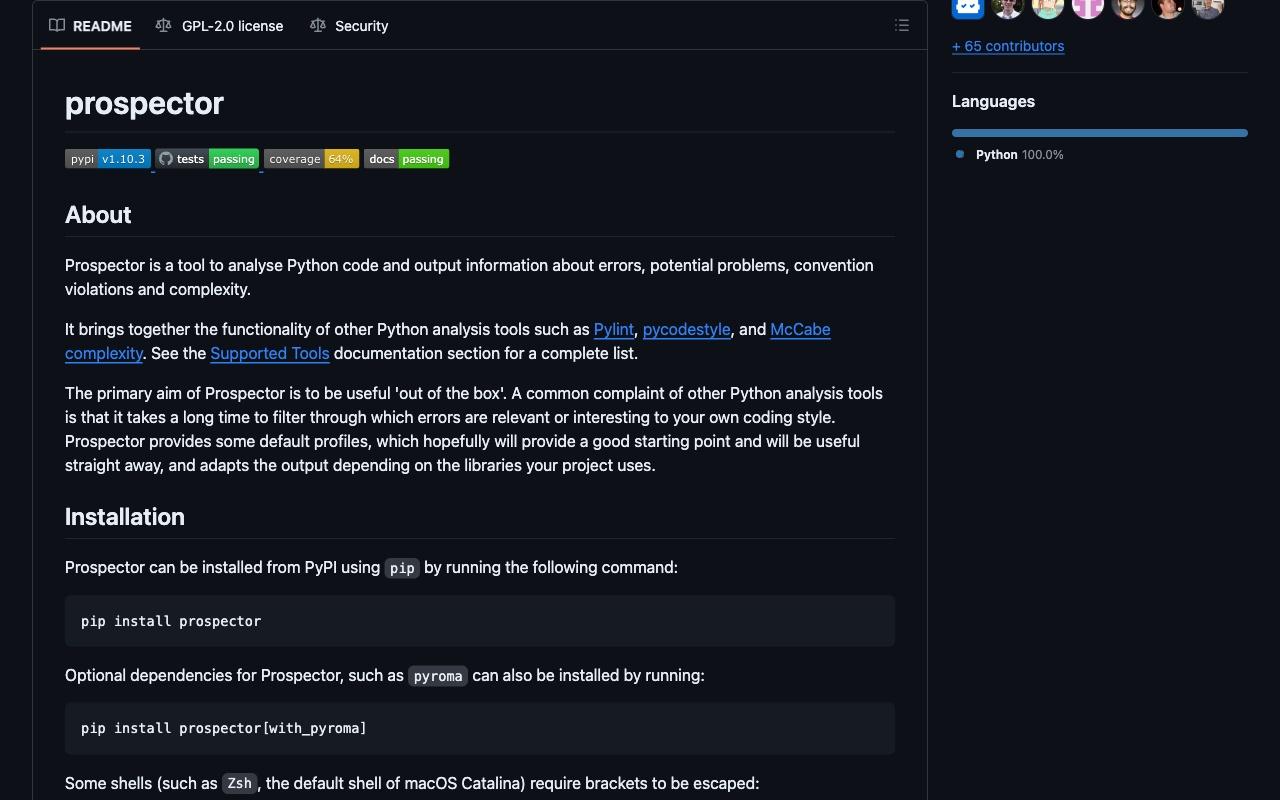Select the Python 100.0% language entry
The width and height of the screenshot is (1280, 800).
[1019, 155]
